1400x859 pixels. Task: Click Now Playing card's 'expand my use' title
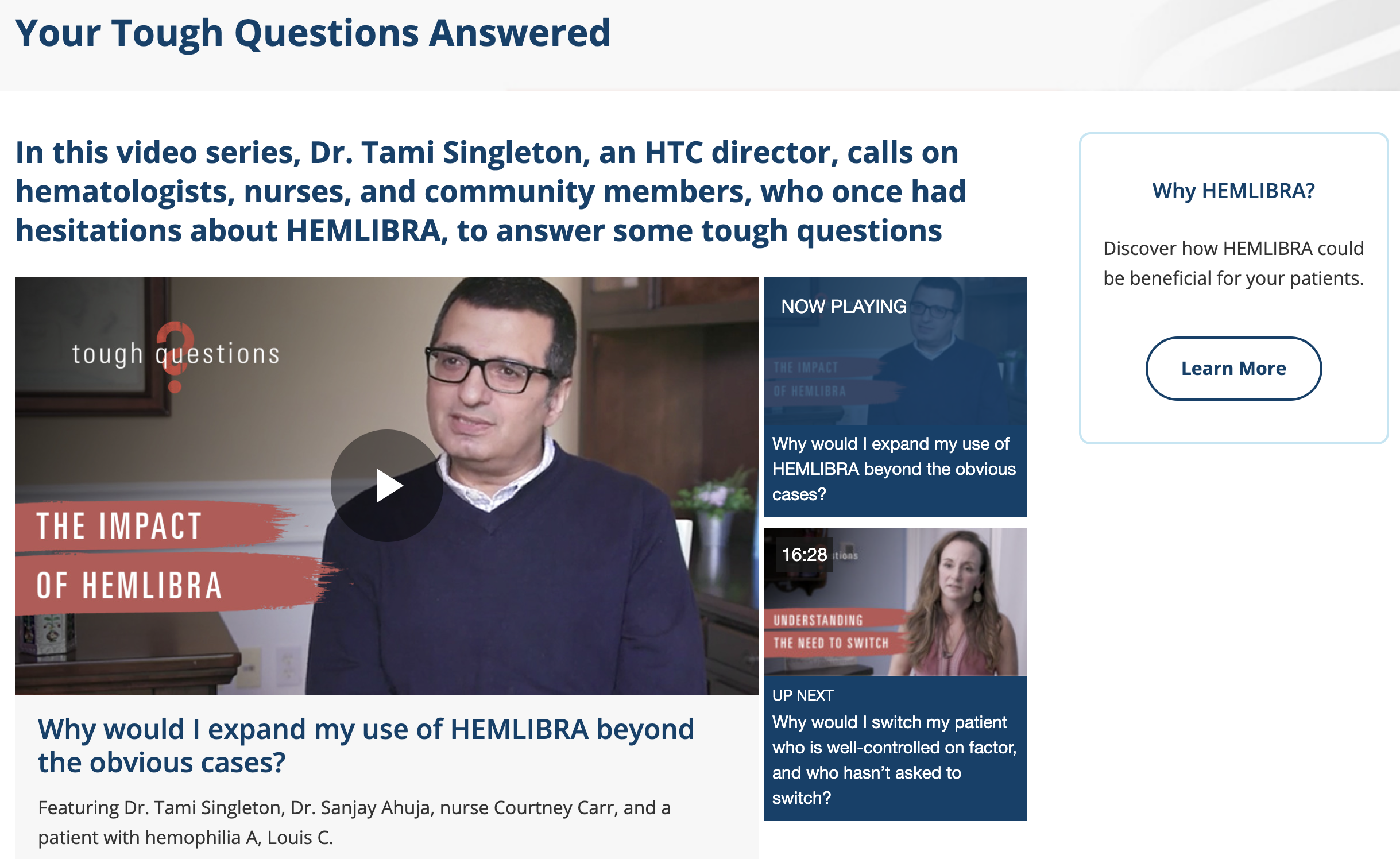[x=894, y=469]
